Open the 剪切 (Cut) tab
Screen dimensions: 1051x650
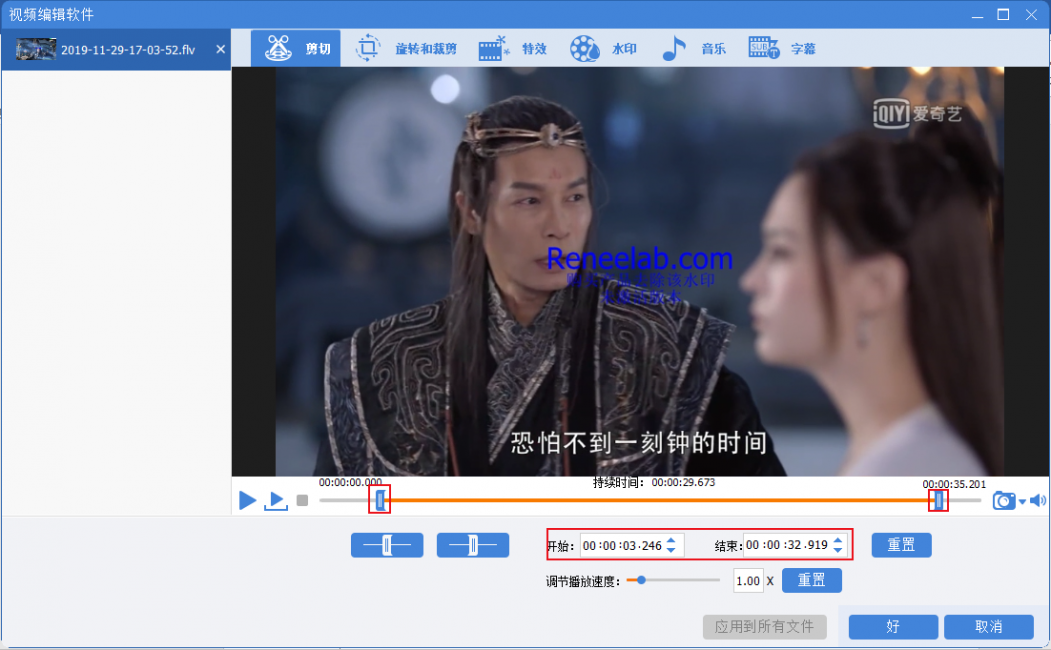tap(296, 48)
